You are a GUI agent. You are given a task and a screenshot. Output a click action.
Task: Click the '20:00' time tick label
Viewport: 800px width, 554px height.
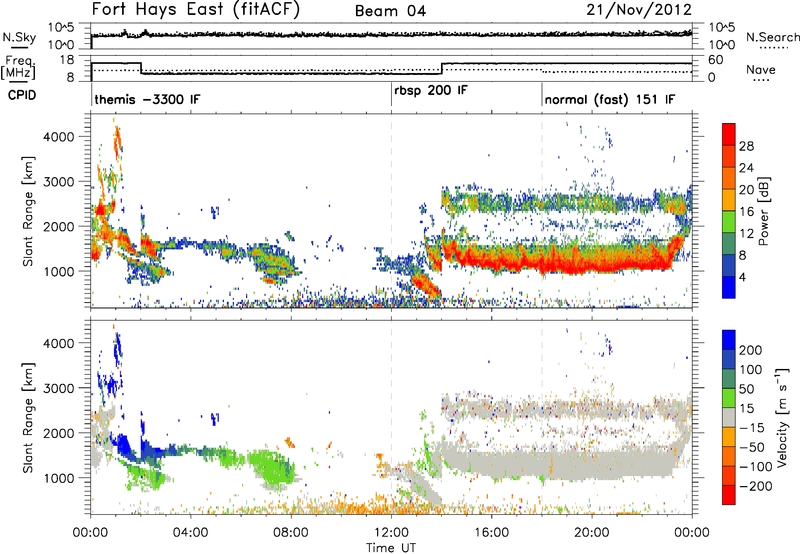[592, 533]
